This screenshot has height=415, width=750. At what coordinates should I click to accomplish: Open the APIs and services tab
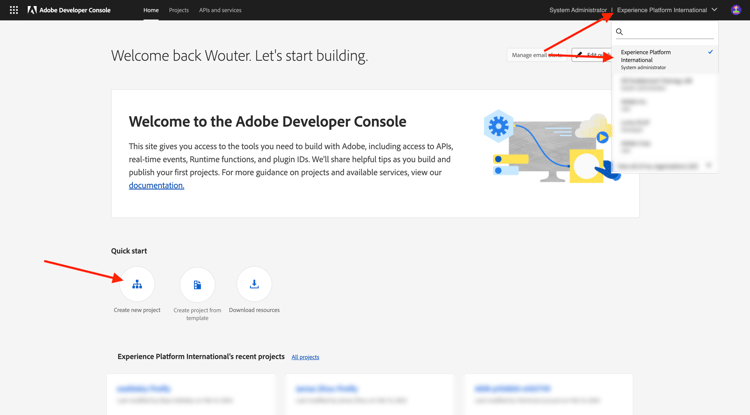(220, 10)
